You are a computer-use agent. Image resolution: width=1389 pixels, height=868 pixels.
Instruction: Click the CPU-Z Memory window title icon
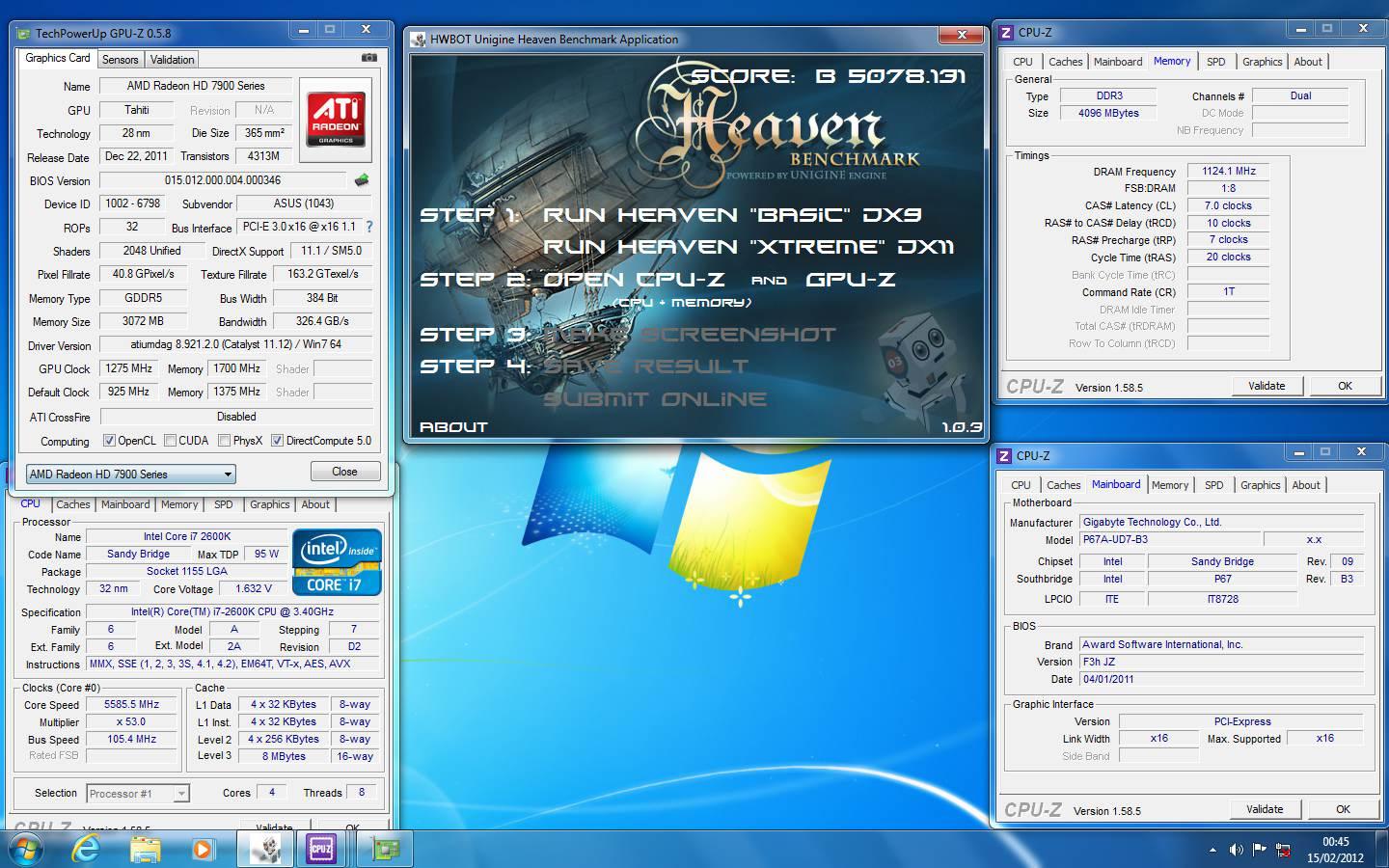pyautogui.click(x=1005, y=33)
